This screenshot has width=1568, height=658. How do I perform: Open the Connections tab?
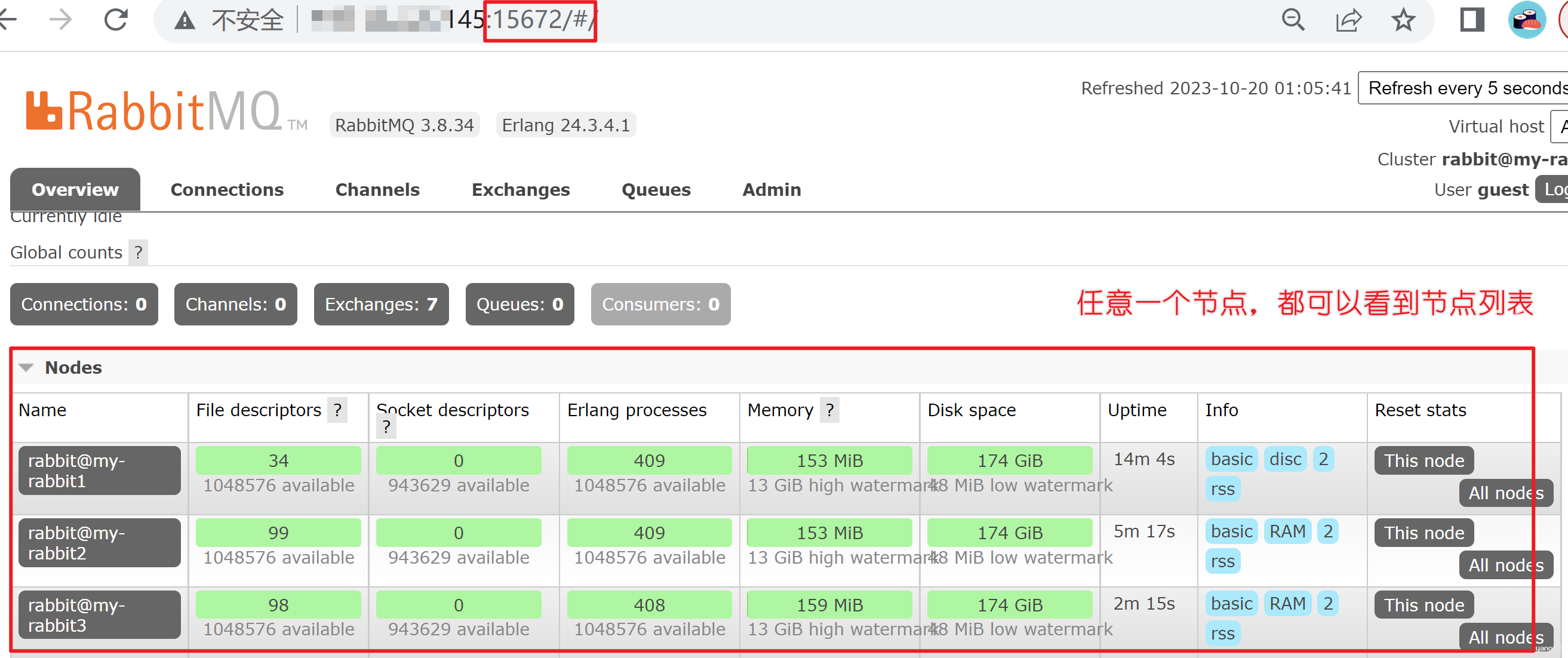pos(227,190)
